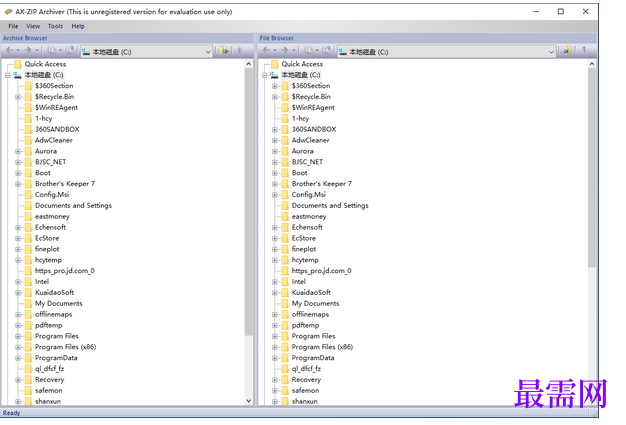Click the KuaidaoSoft folder icon in File Browser
This screenshot has width=626, height=425.
285,293
